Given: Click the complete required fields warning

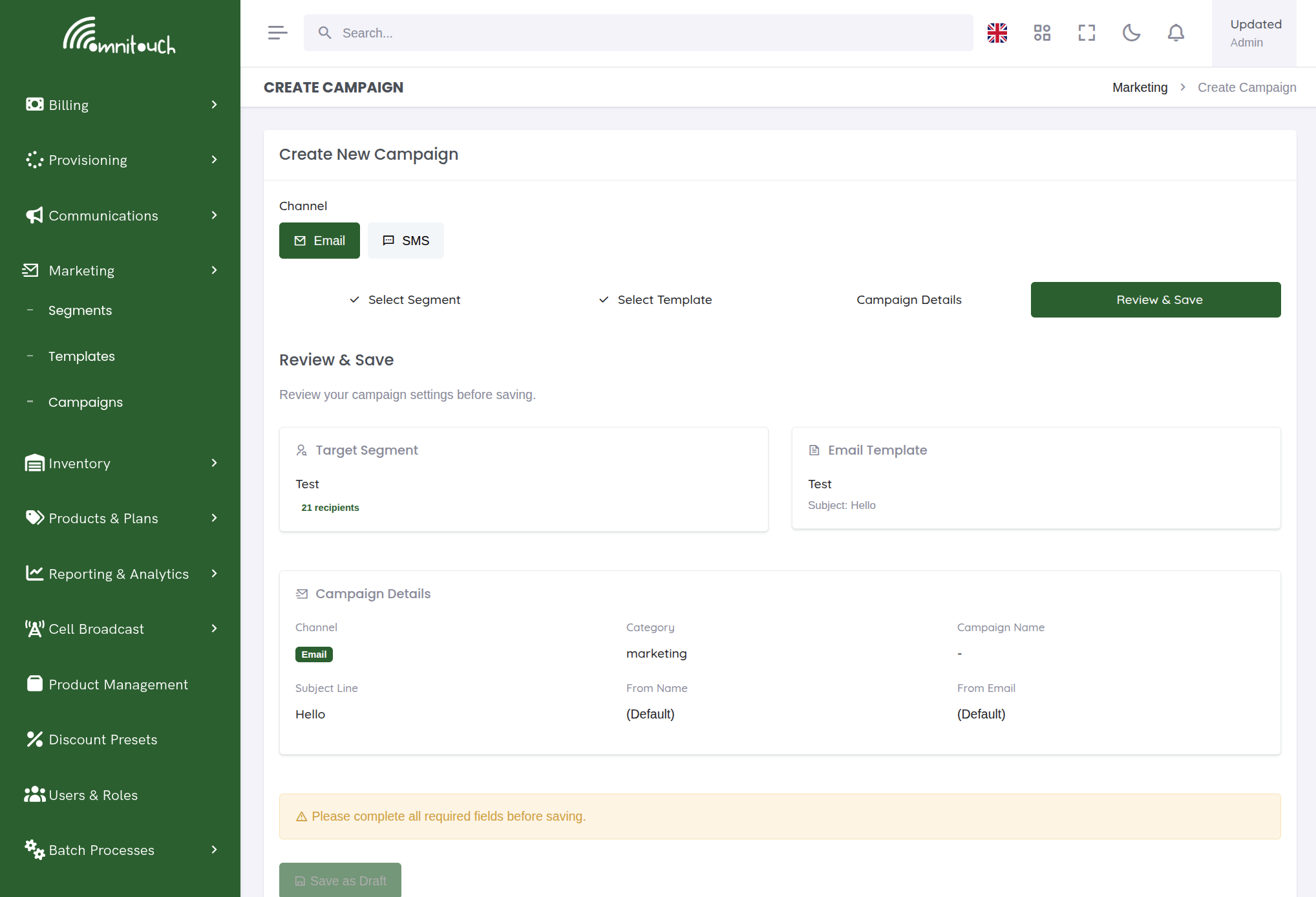Looking at the screenshot, I should coord(780,816).
